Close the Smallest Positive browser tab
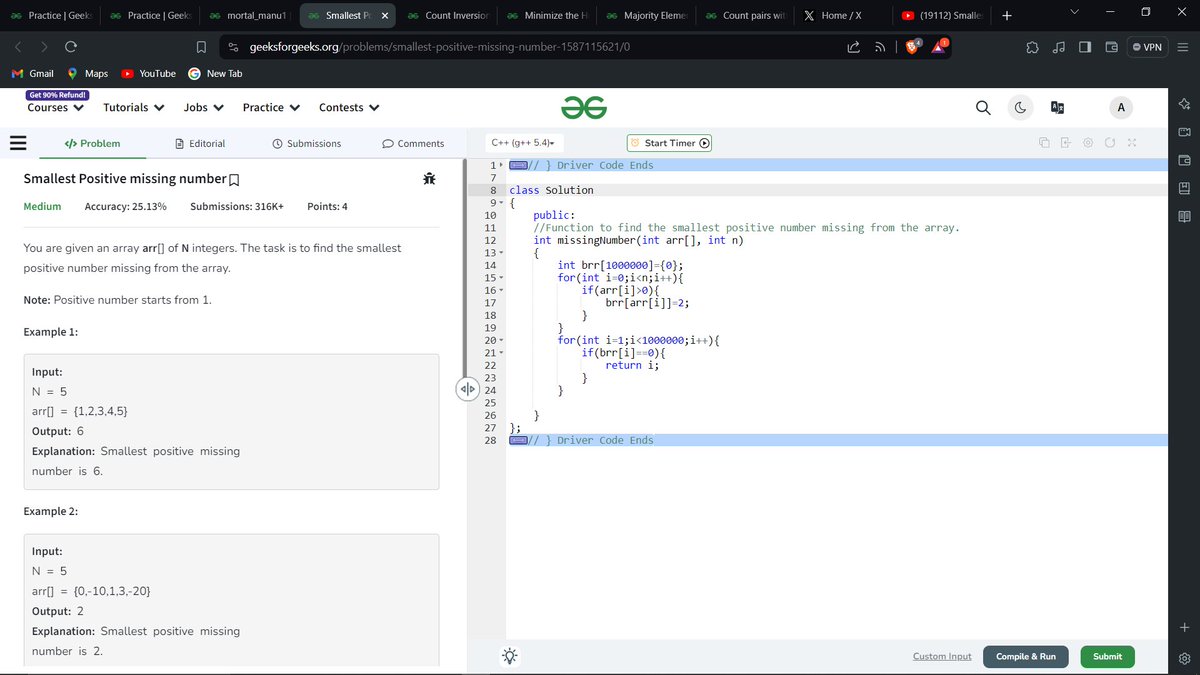Screen dimensions: 1200x675 coord(385,15)
